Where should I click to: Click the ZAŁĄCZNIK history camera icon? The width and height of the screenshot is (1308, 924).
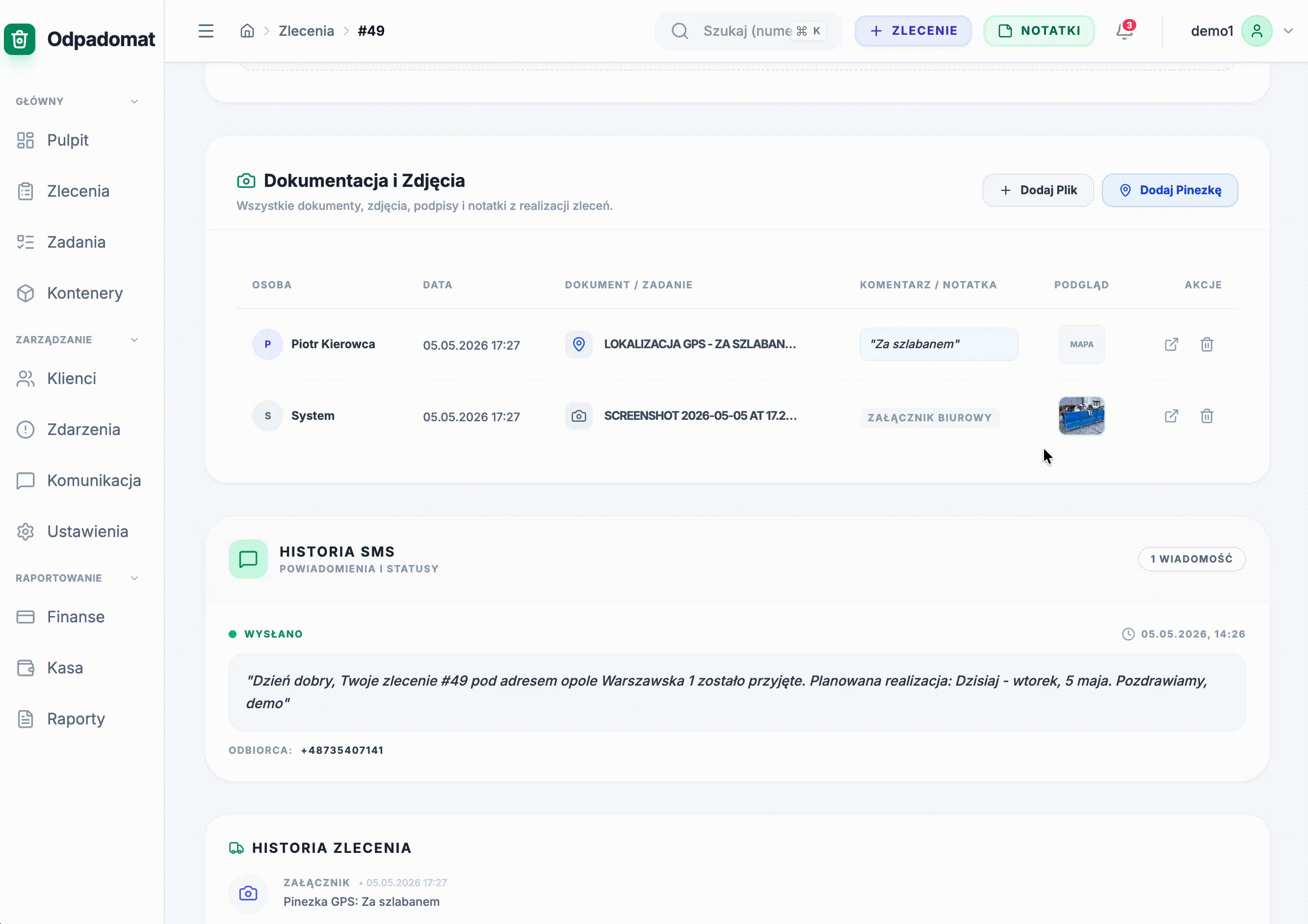[248, 893]
